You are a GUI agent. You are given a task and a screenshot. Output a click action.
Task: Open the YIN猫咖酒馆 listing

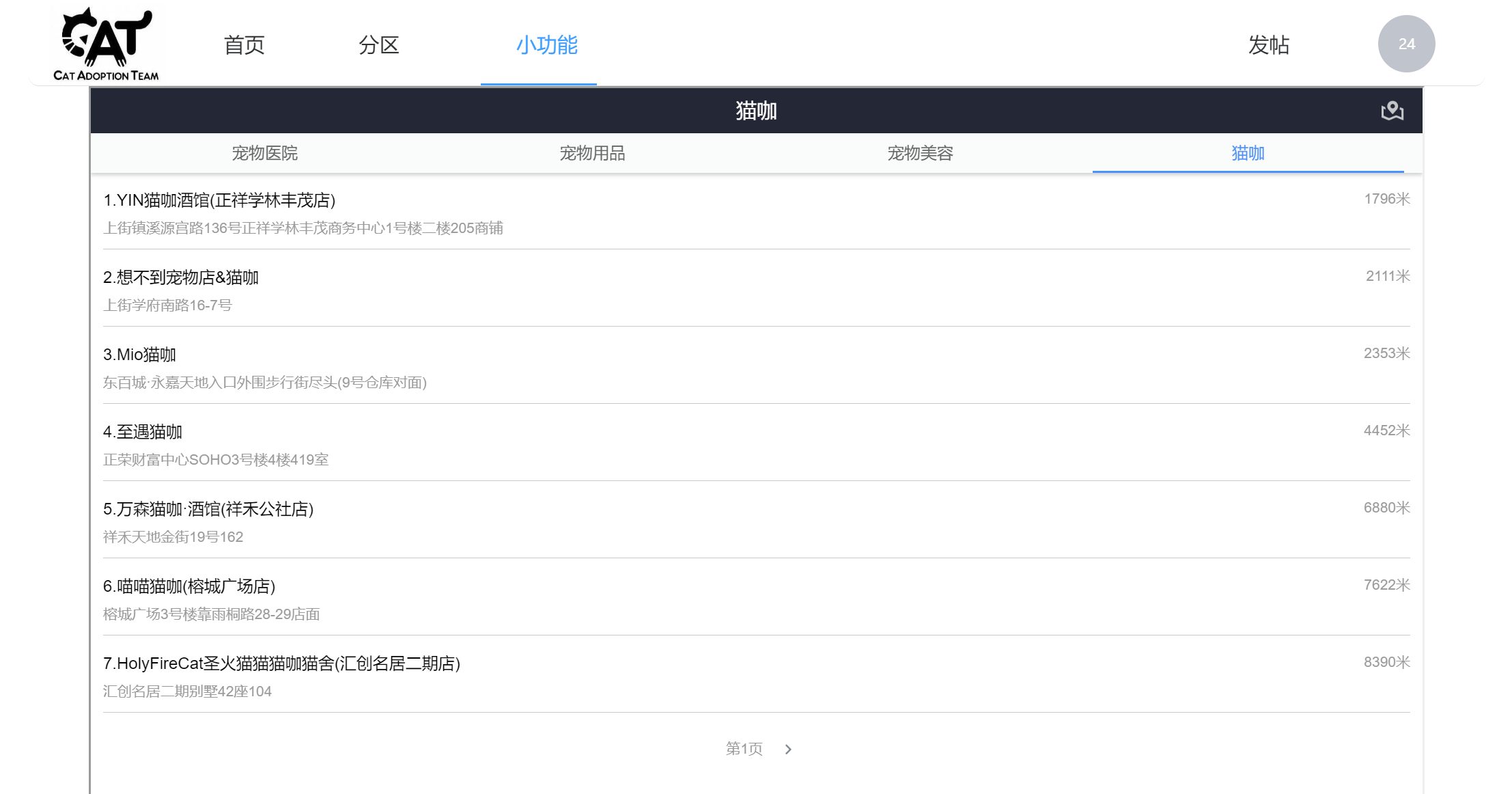click(219, 200)
